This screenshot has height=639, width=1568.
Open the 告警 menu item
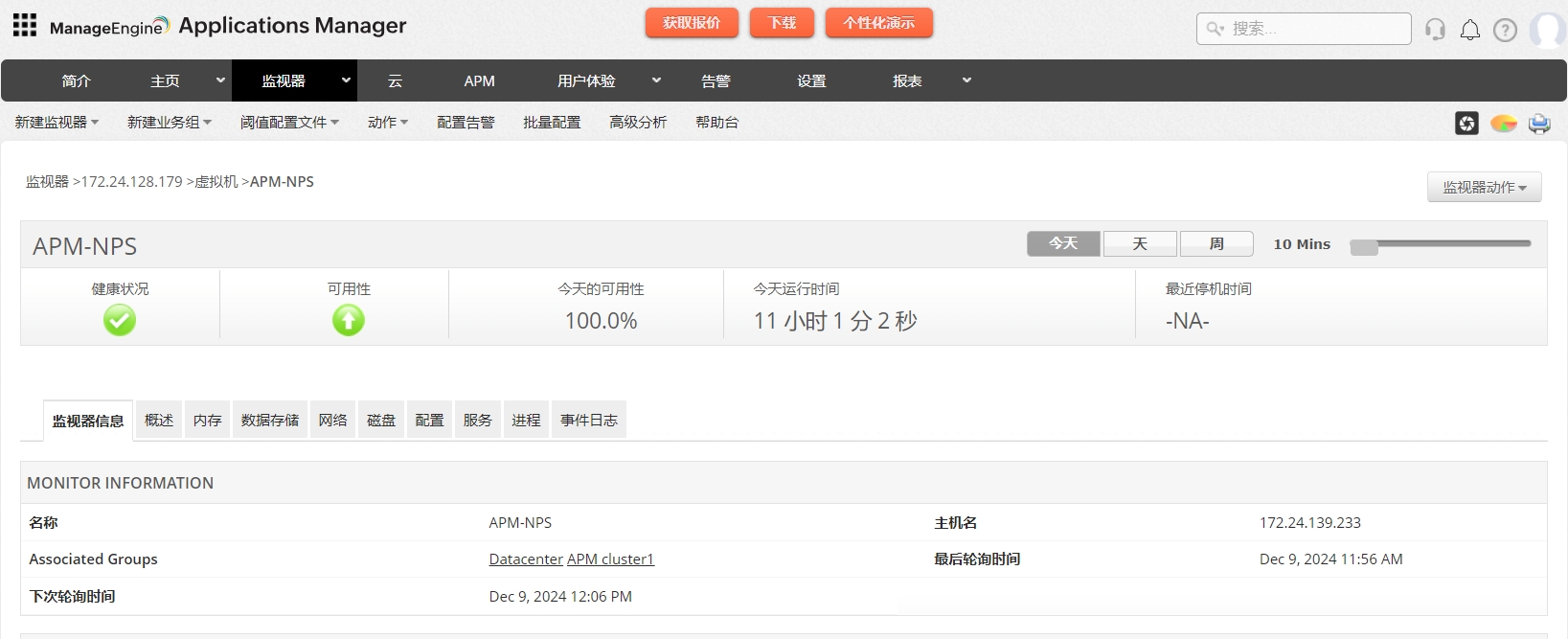pyautogui.click(x=716, y=81)
